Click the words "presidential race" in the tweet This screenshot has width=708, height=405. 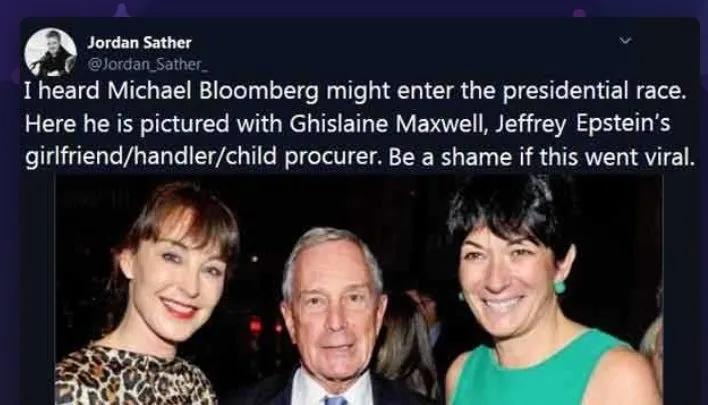[594, 92]
